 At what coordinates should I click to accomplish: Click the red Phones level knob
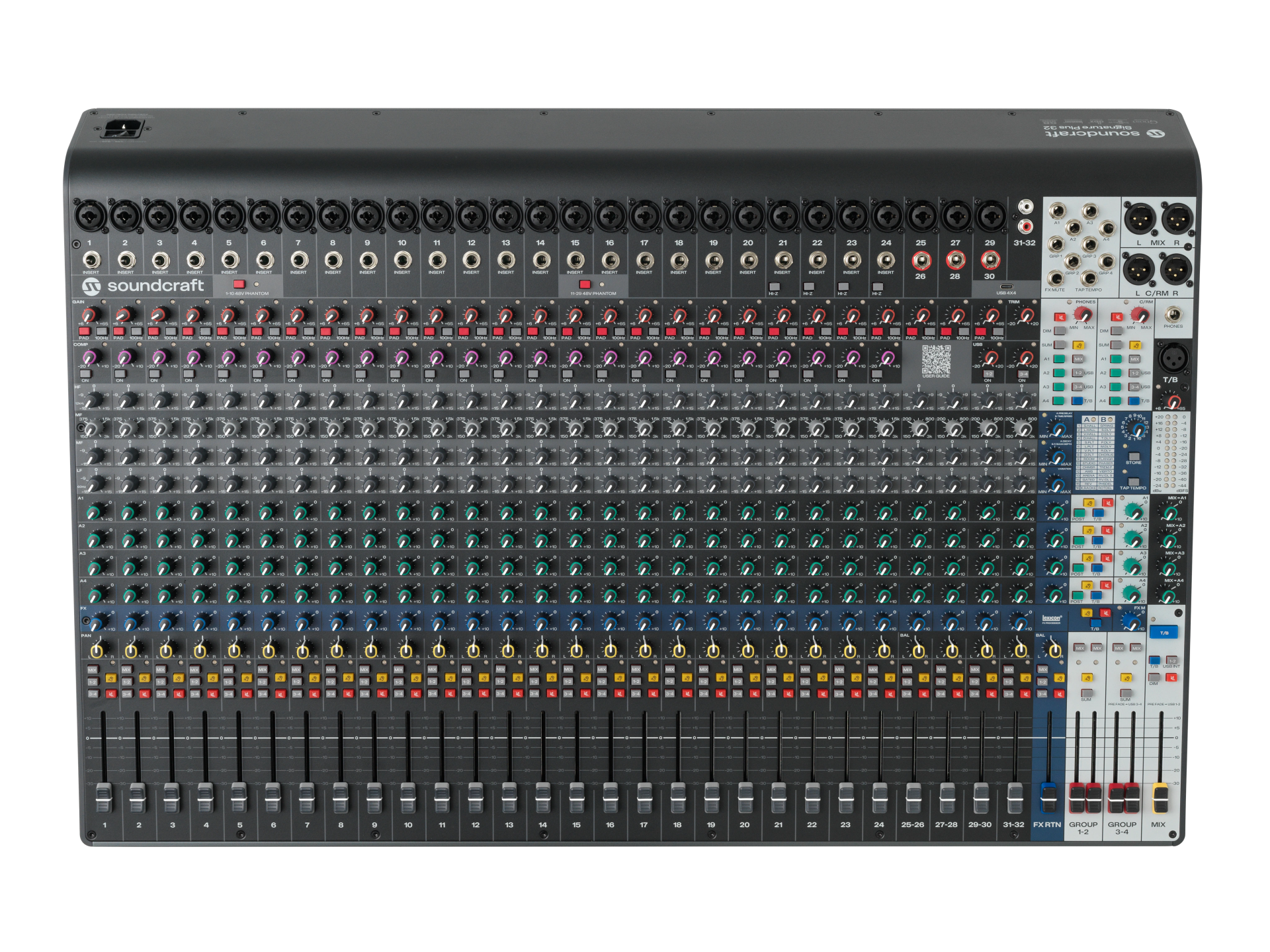pos(1082,314)
